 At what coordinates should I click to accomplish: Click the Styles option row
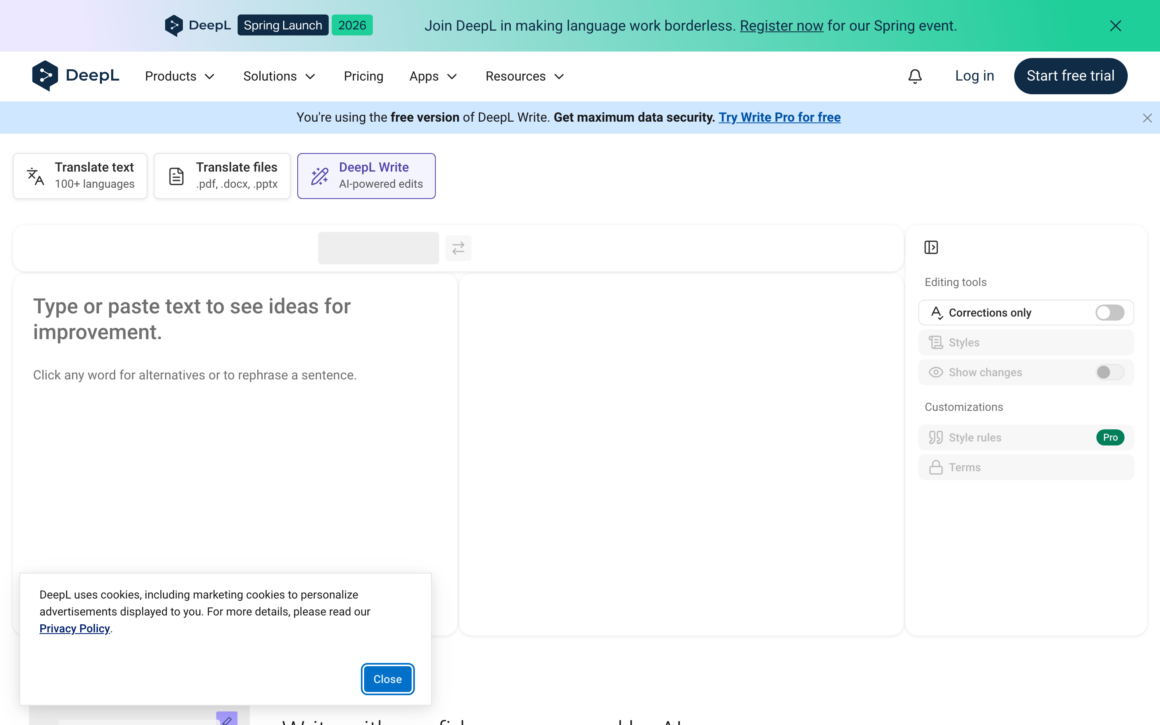click(1025, 343)
